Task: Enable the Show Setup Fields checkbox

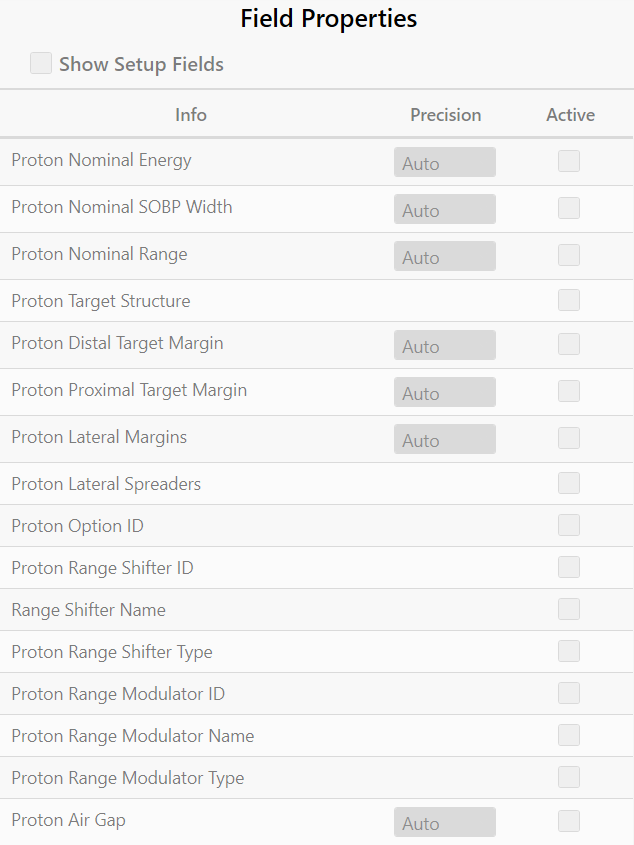Action: tap(41, 63)
